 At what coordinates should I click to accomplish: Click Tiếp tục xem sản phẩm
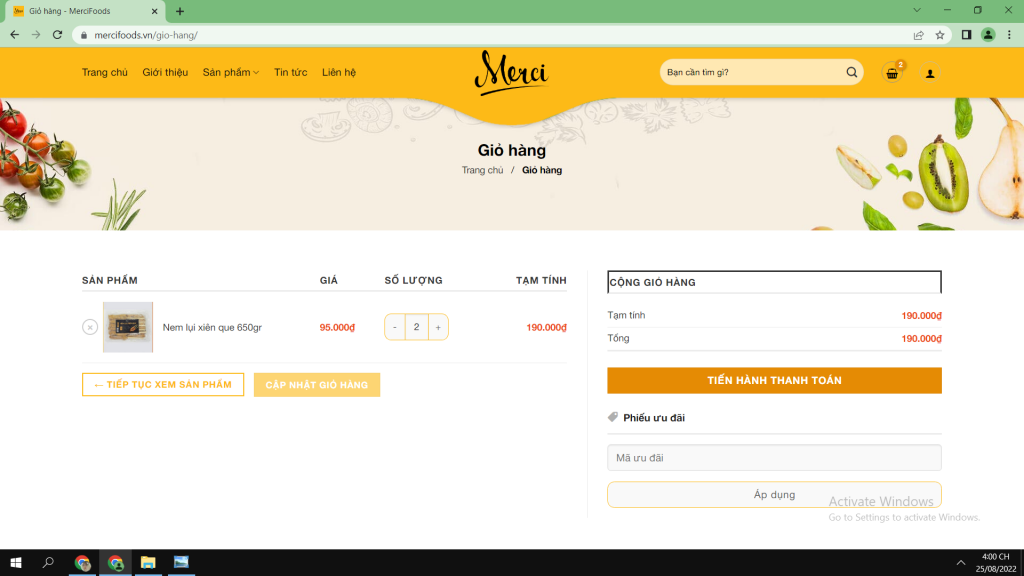coord(163,385)
